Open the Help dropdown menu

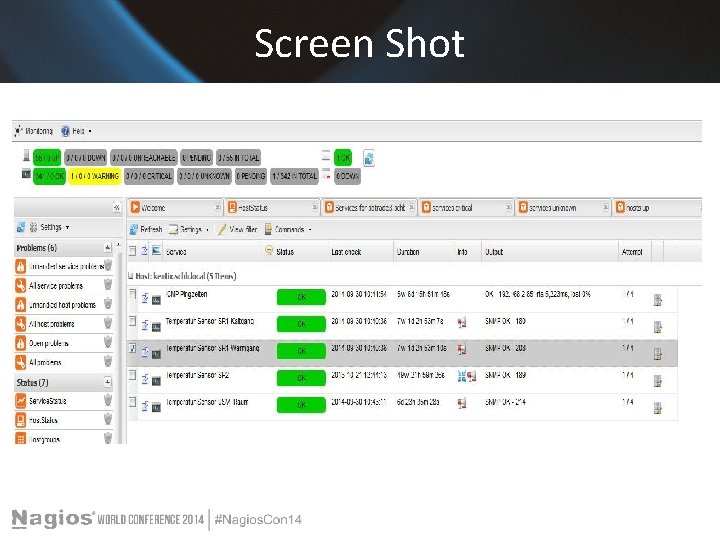pyautogui.click(x=77, y=131)
